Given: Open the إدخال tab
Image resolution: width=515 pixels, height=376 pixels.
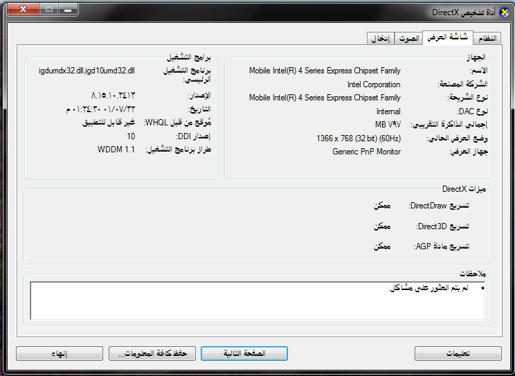Looking at the screenshot, I should point(381,38).
